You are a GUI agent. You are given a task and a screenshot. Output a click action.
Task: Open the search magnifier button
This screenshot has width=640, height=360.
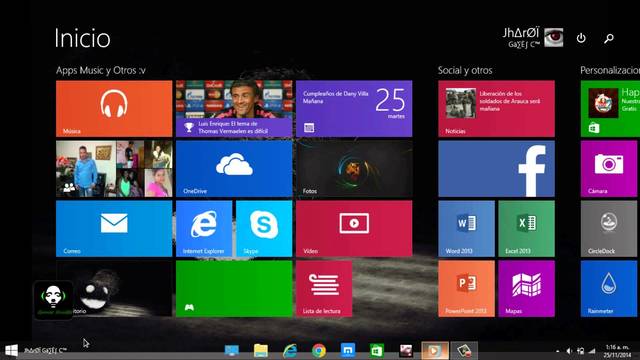609,38
